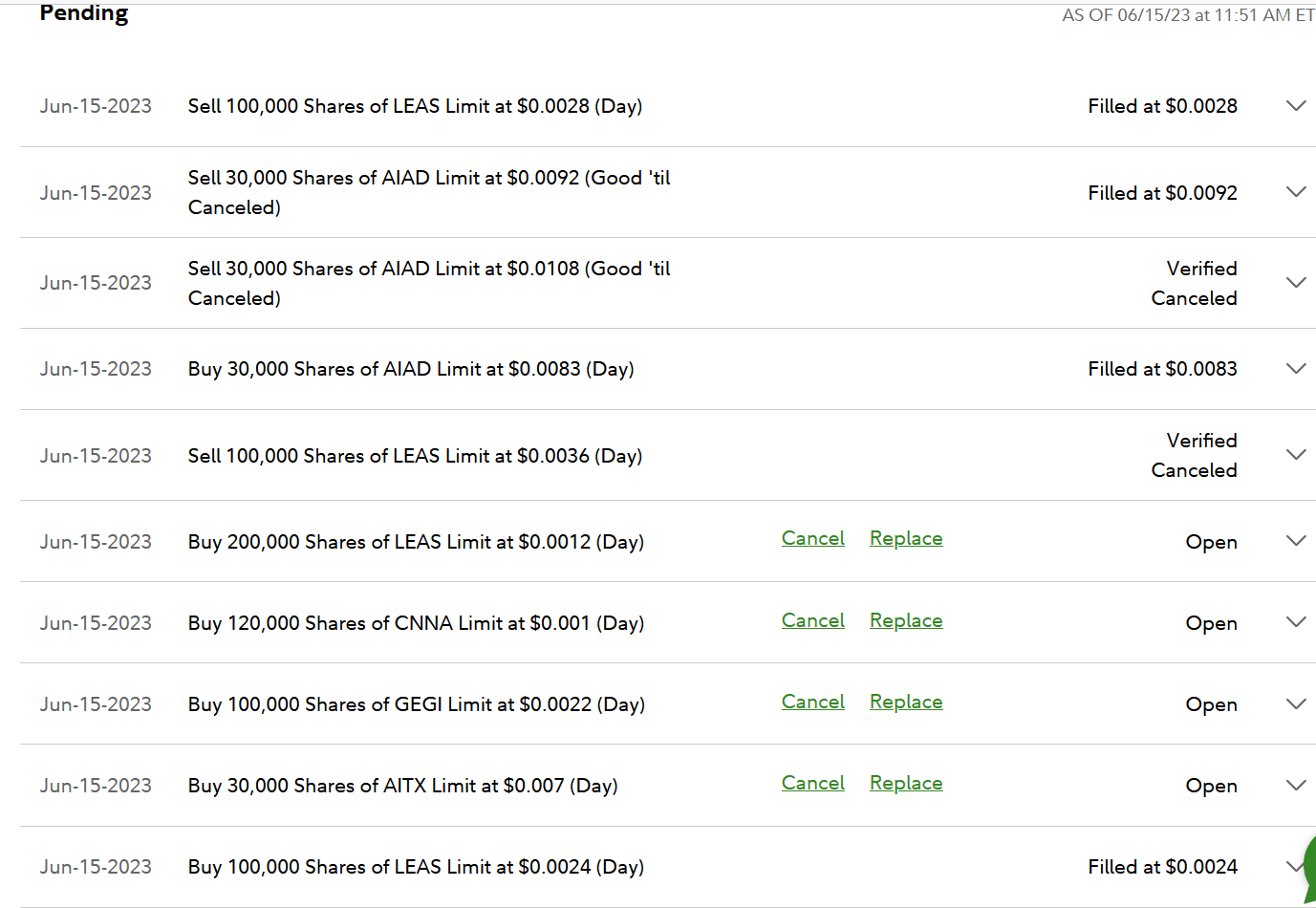The image size is (1316, 908).
Task: Expand the canceled LEAS $0.0036 sell order
Action: 1296,455
